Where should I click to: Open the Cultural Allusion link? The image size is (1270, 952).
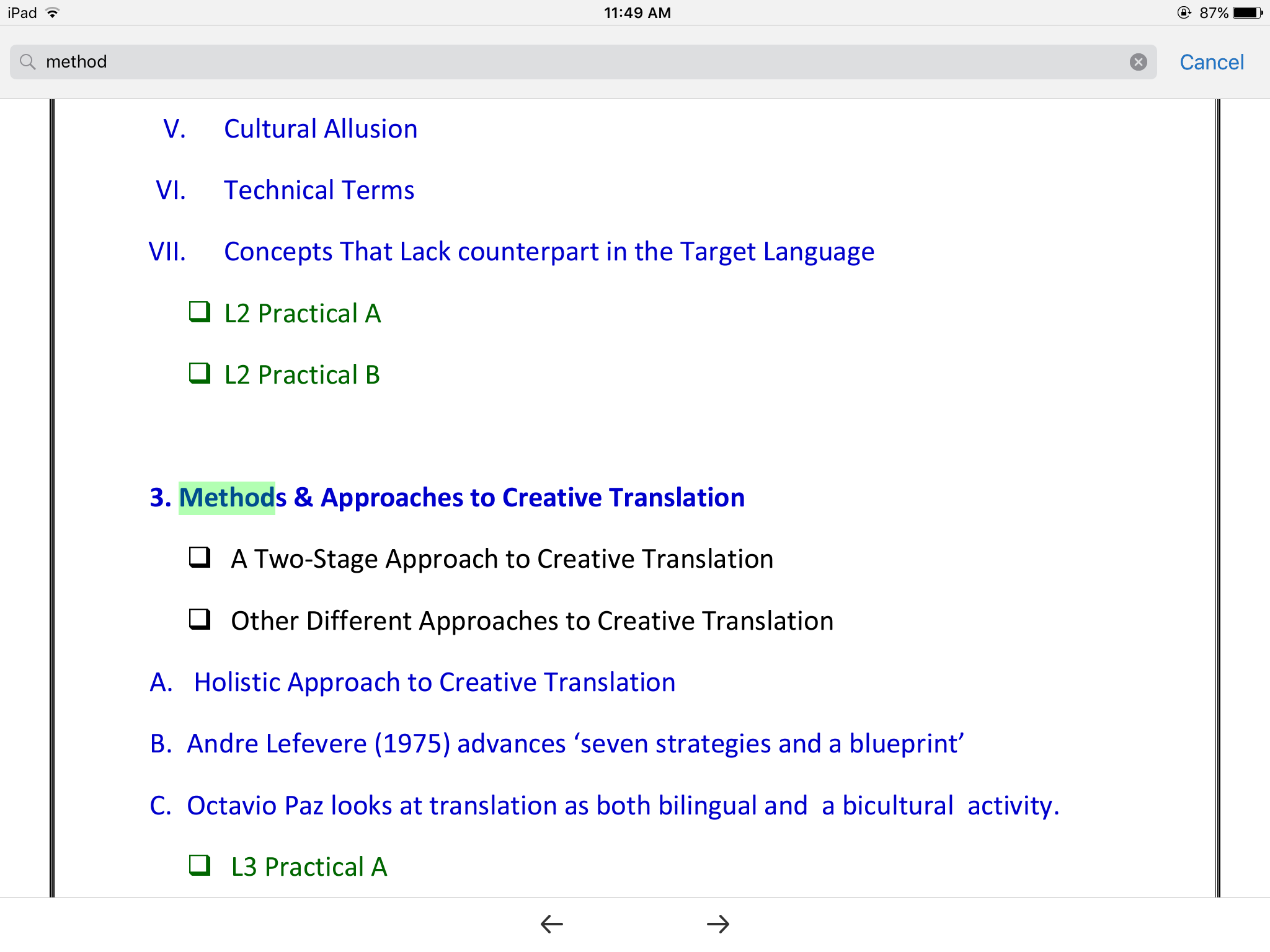coord(321,129)
